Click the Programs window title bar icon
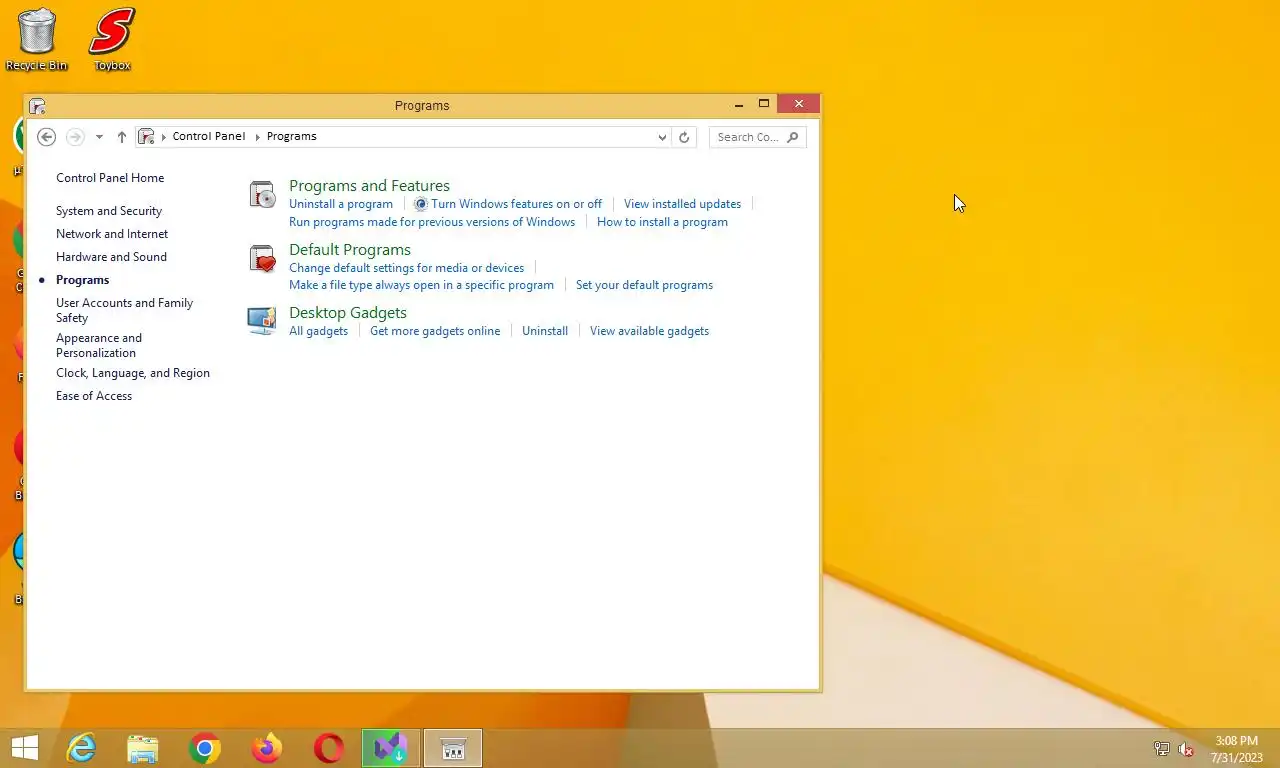Screen dimensions: 1280x768 click(x=38, y=106)
